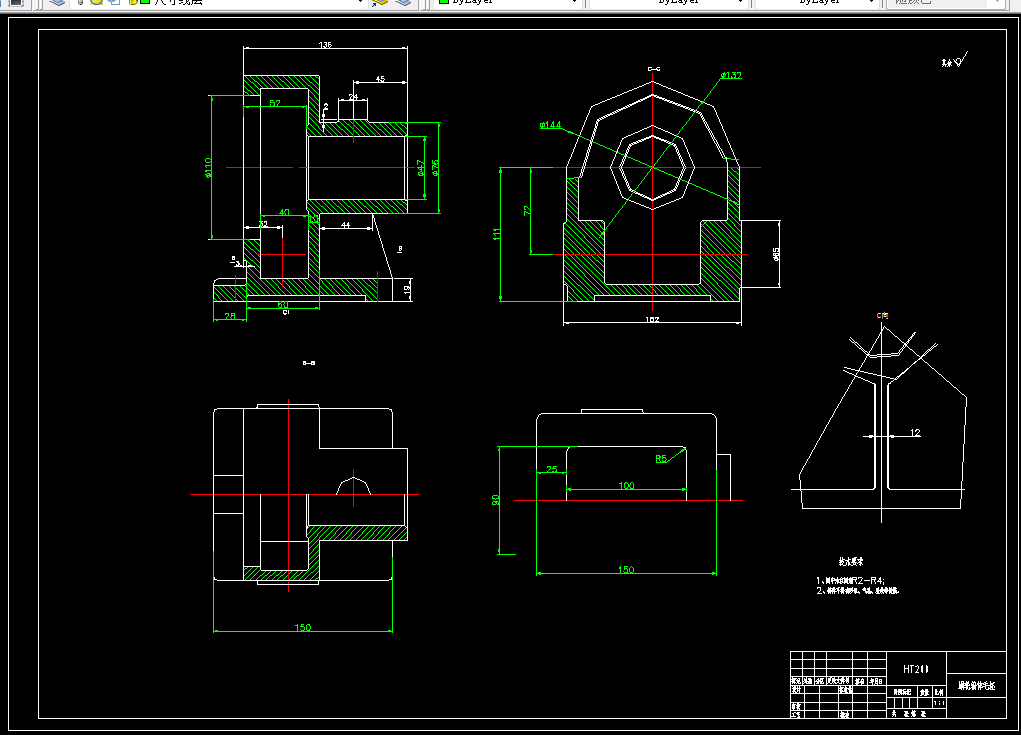Select the ø85 dimension on the right boss
Screen dimensions: 1021x735
click(x=776, y=254)
